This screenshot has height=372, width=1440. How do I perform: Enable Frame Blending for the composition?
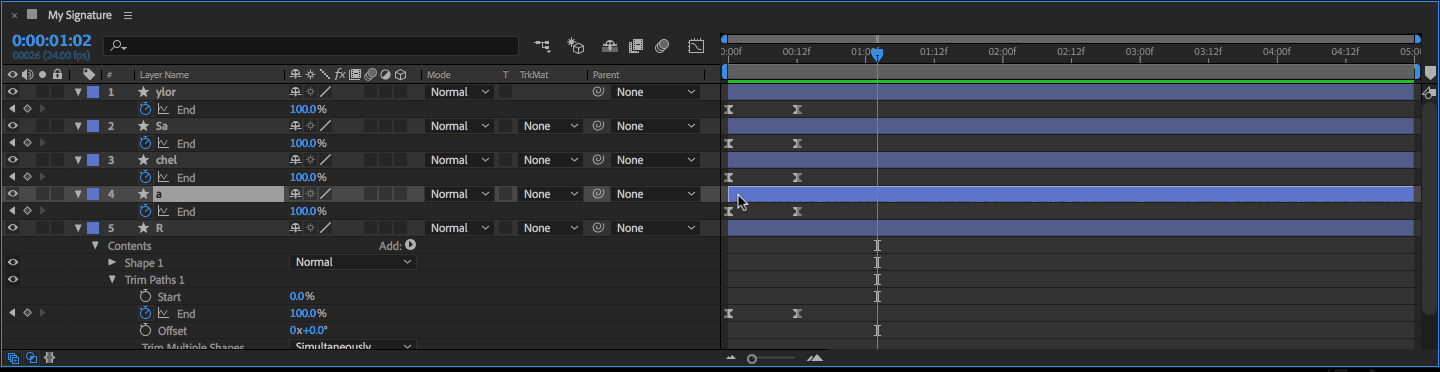[636, 46]
